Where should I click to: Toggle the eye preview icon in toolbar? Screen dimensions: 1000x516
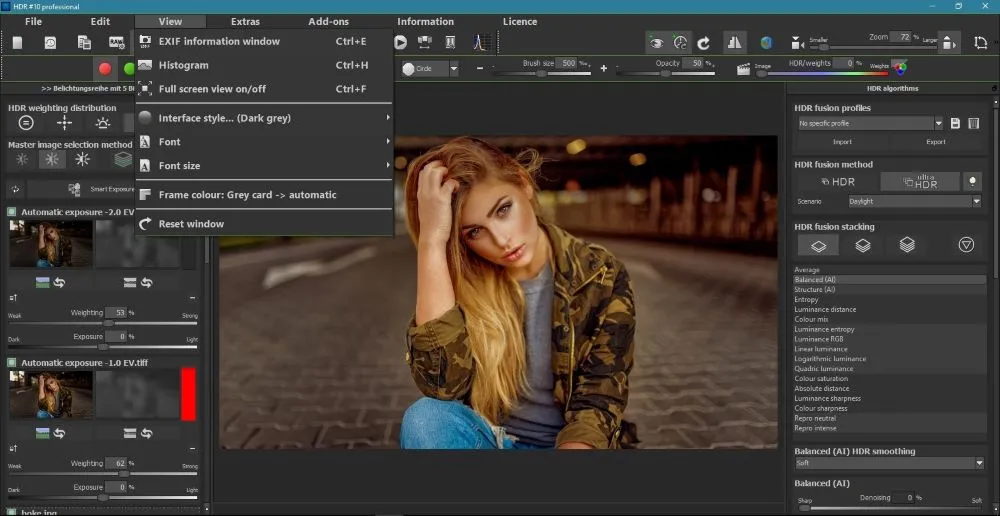[656, 43]
